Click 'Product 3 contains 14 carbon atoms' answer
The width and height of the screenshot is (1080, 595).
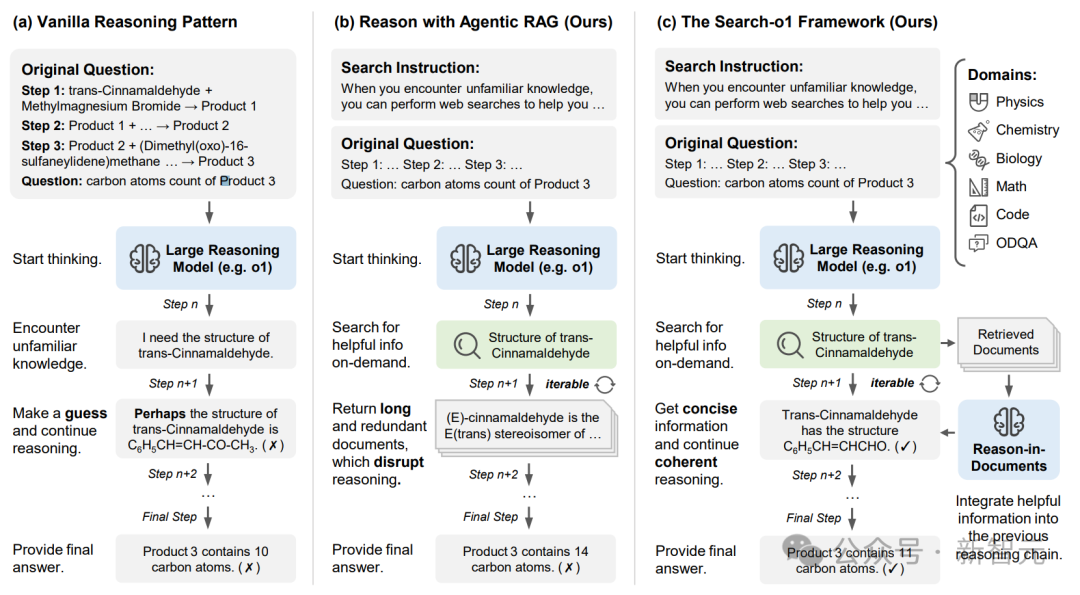pyautogui.click(x=526, y=559)
